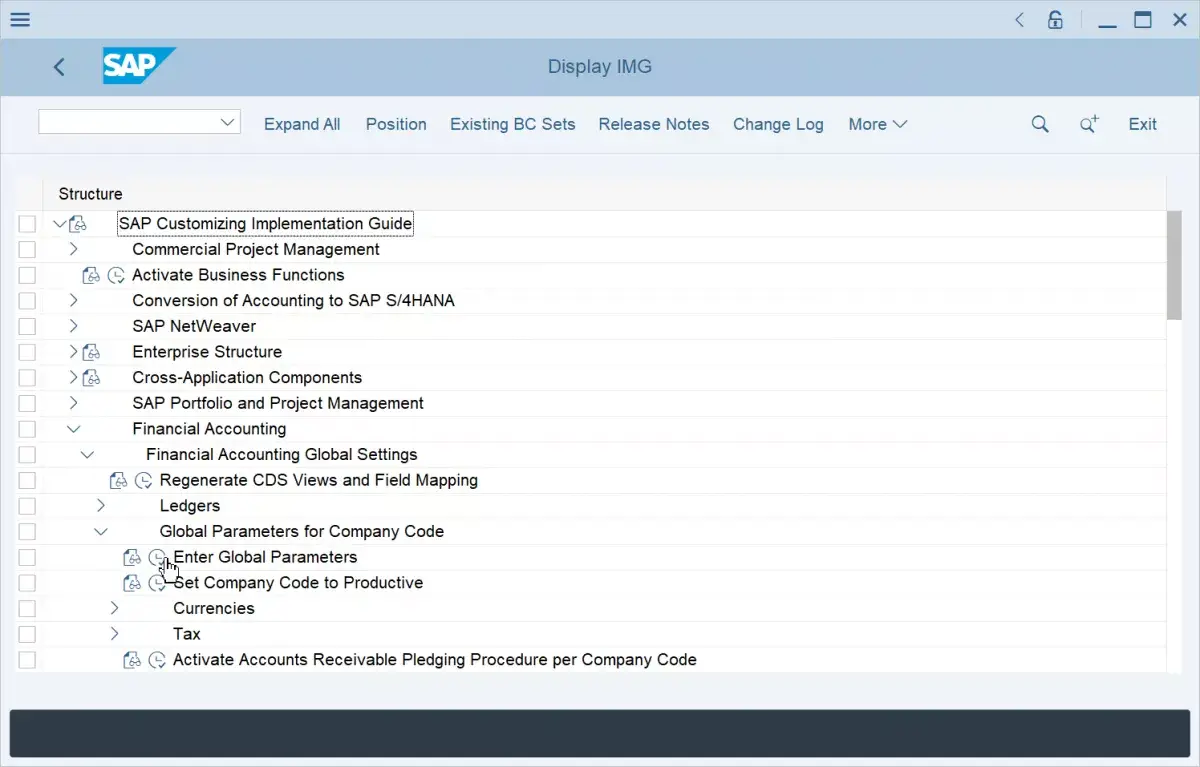Check the box for Commercial Project Management row
This screenshot has height=767, width=1200.
(x=27, y=249)
